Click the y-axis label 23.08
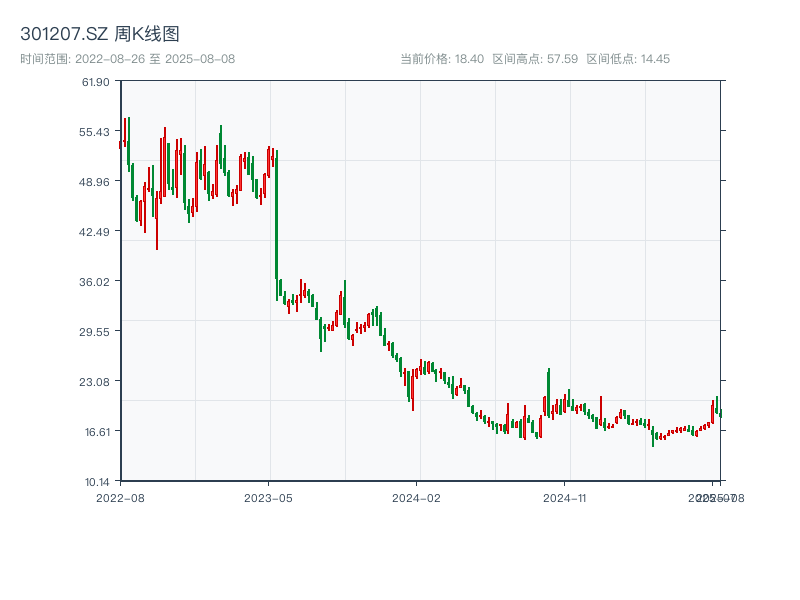Viewport: 800px width, 600px height. (94, 382)
